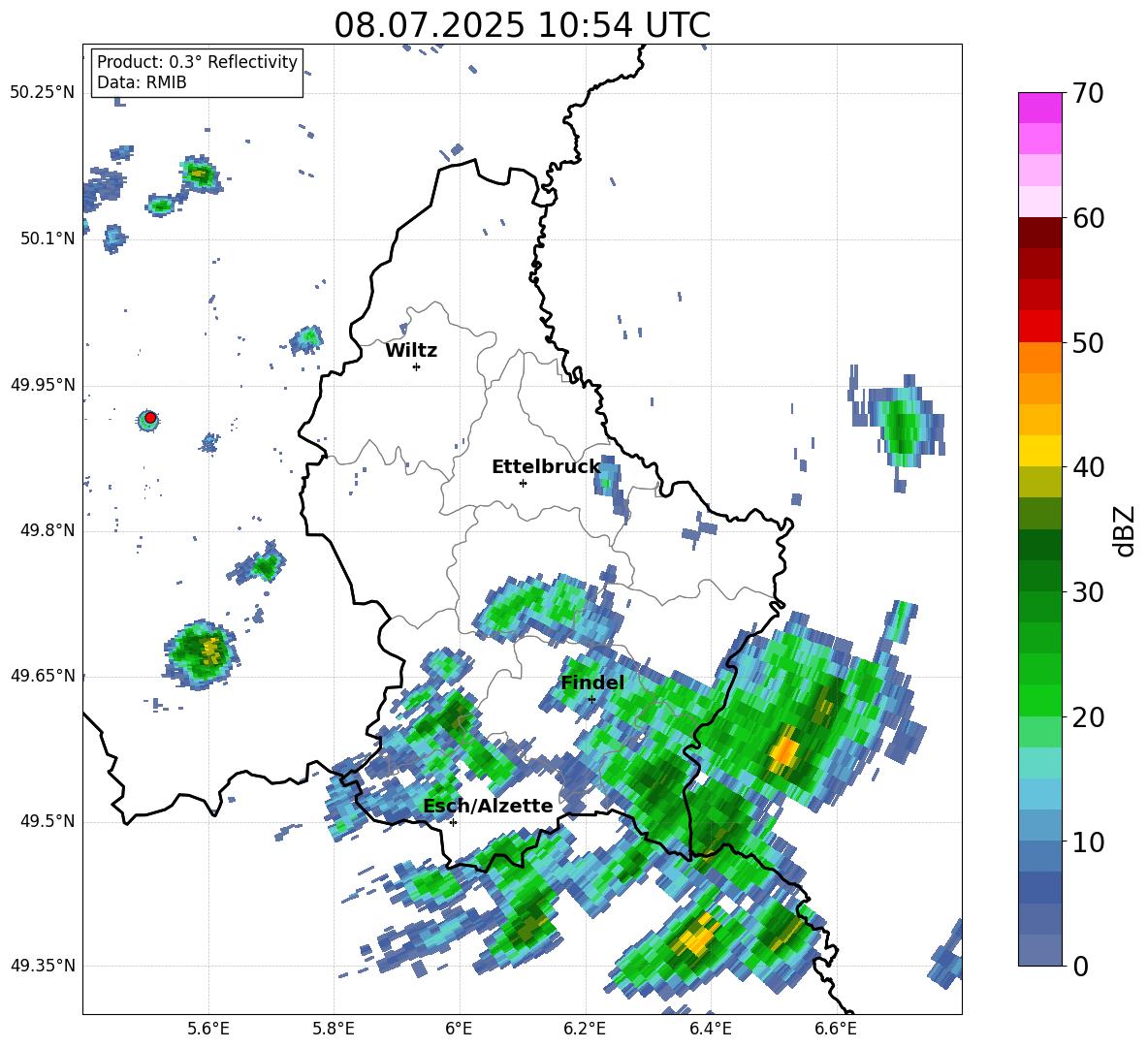Click the colorbar 60 tick label
1148x1048 pixels.
[x=1088, y=218]
